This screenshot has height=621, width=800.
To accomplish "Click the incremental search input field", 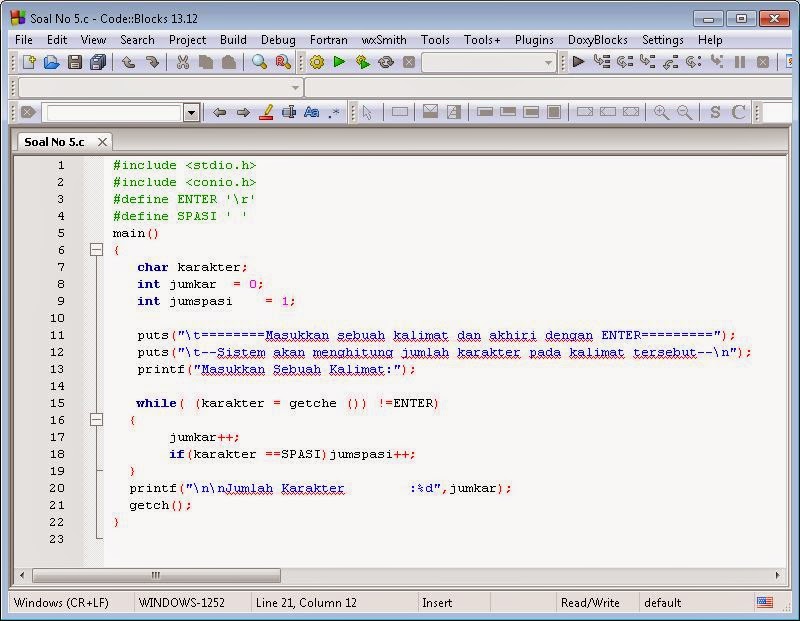I will coord(114,112).
